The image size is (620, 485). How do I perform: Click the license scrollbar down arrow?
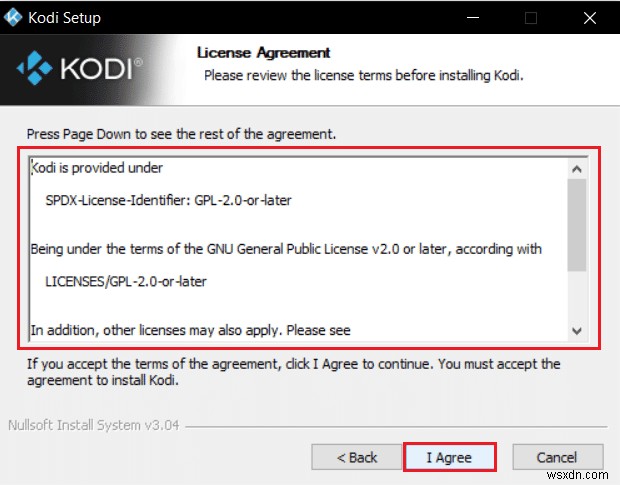point(576,330)
